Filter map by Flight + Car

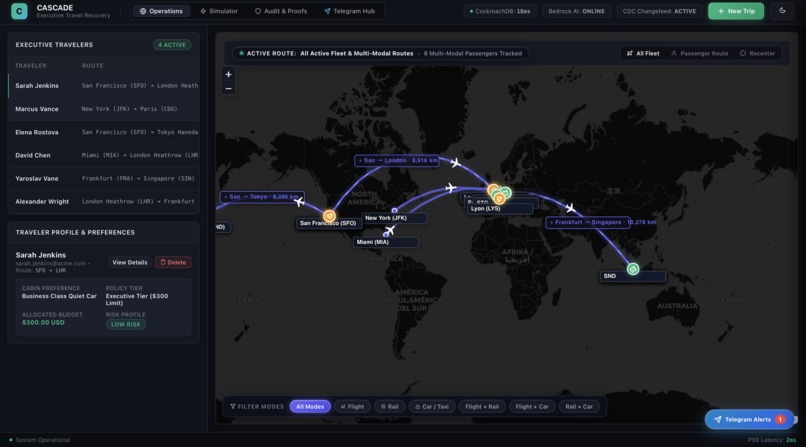tap(532, 406)
